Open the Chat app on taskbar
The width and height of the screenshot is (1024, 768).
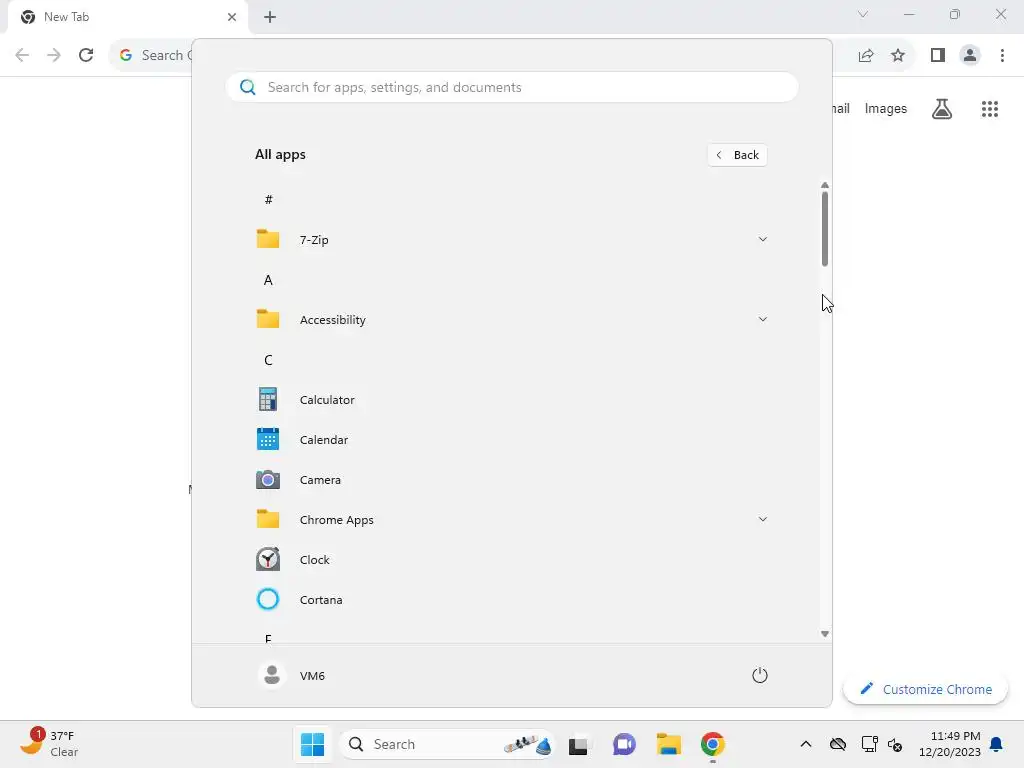point(624,744)
